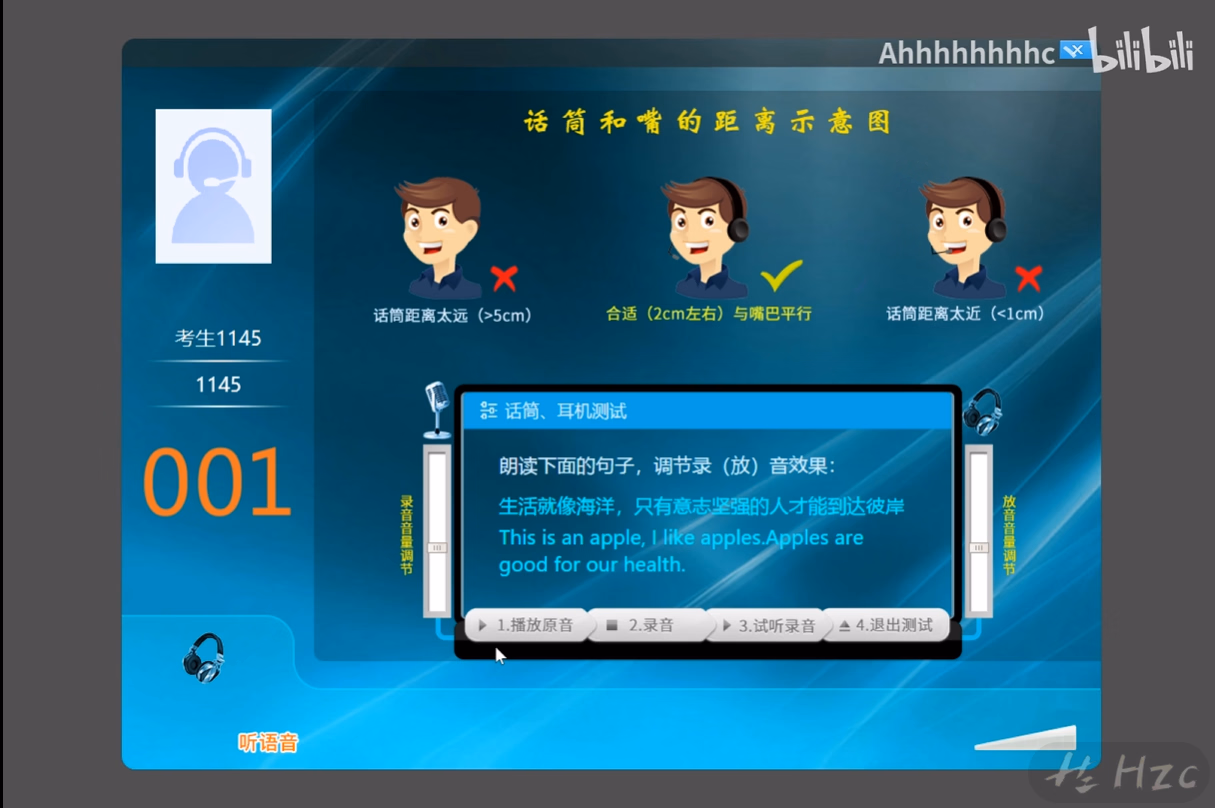Click the 放音音量调节 vertical label
The height and width of the screenshot is (808, 1215).
(x=1009, y=534)
